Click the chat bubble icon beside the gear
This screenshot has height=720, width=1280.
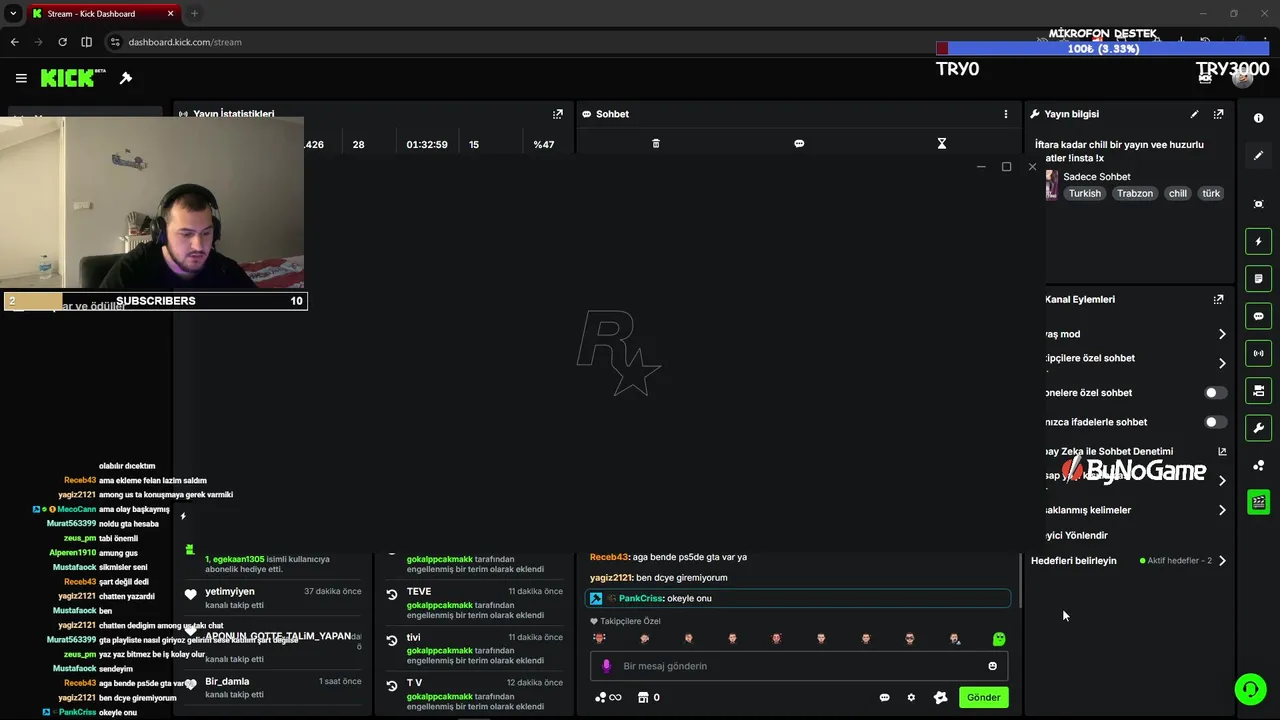point(884,697)
